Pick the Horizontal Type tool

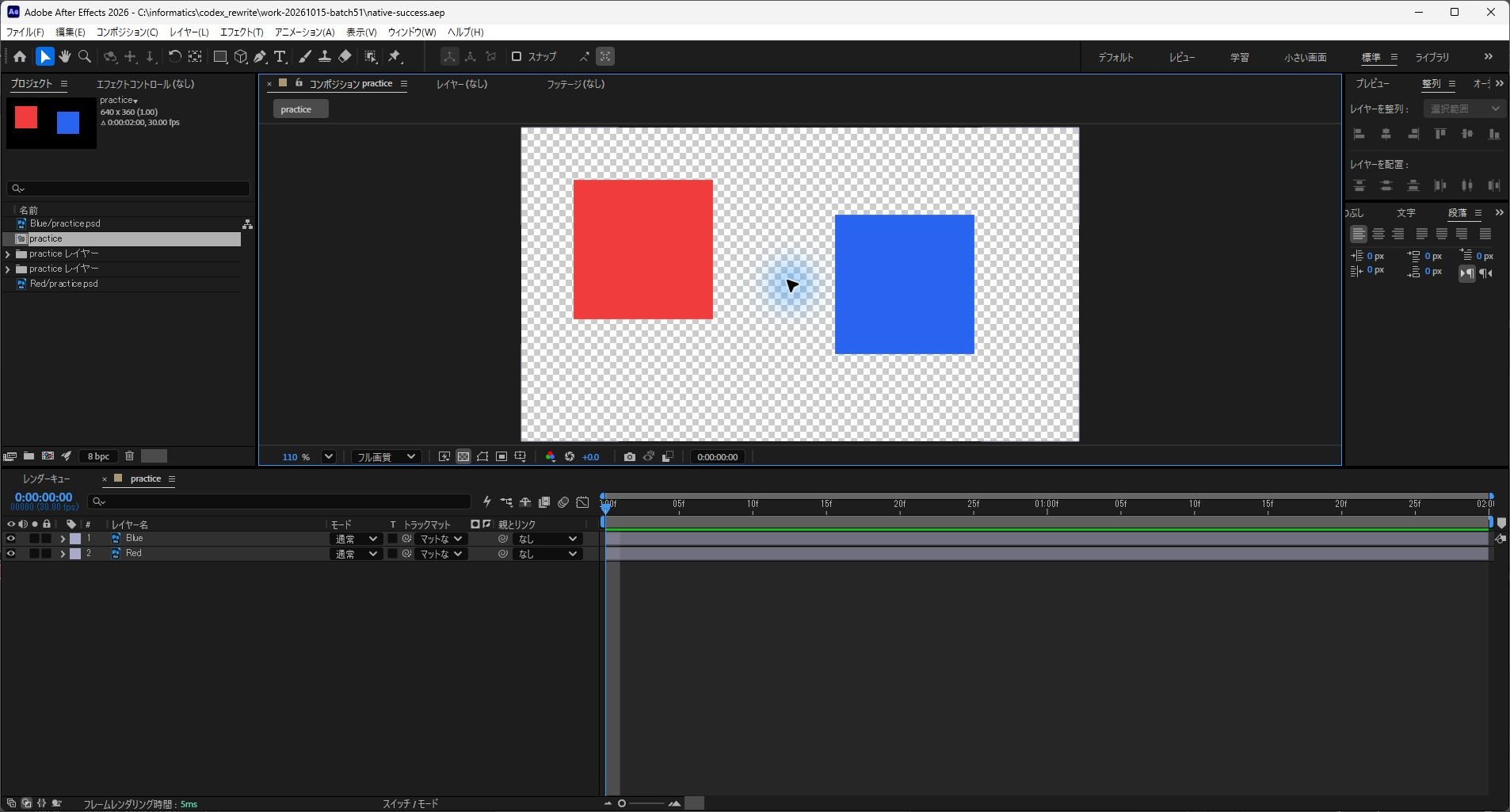(x=280, y=57)
